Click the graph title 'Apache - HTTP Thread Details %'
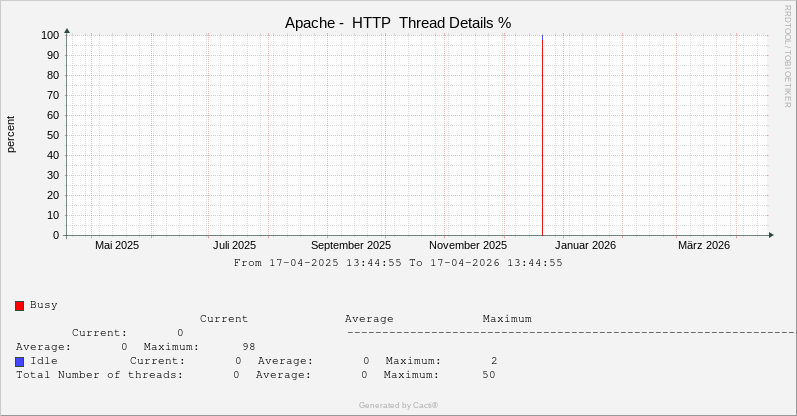 (x=398, y=23)
